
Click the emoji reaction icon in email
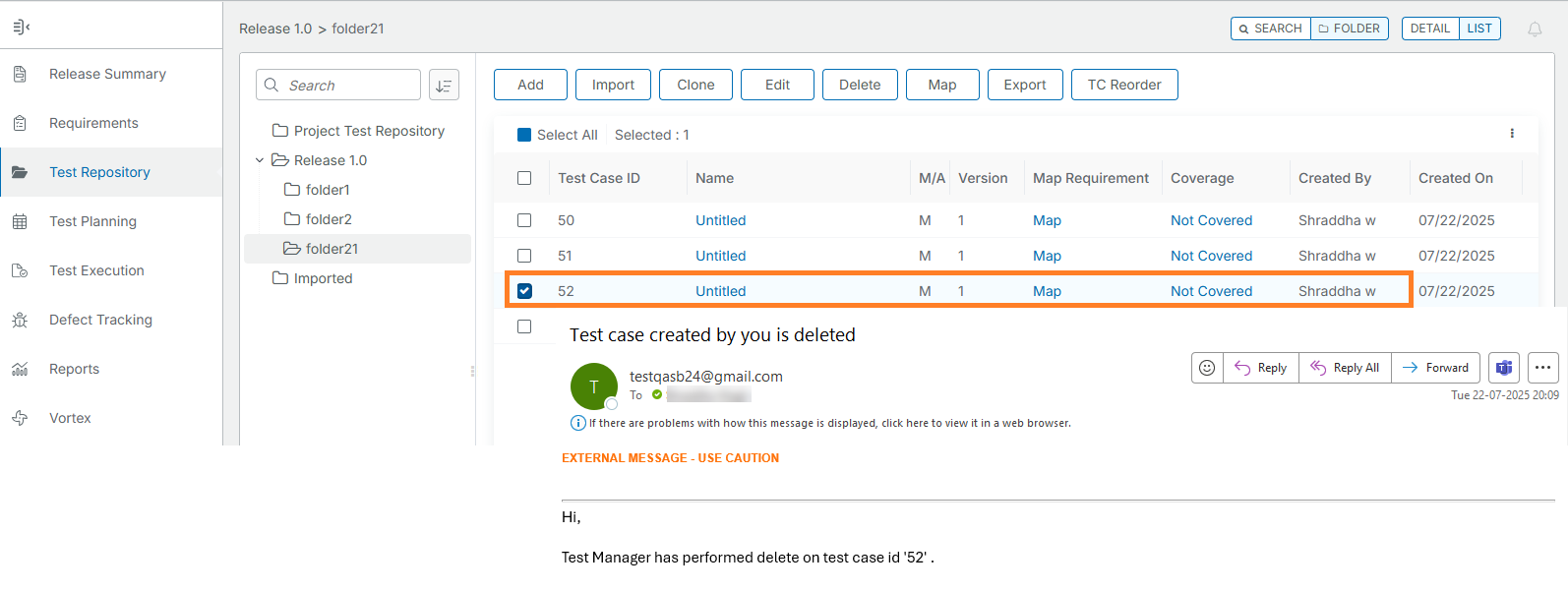1207,368
